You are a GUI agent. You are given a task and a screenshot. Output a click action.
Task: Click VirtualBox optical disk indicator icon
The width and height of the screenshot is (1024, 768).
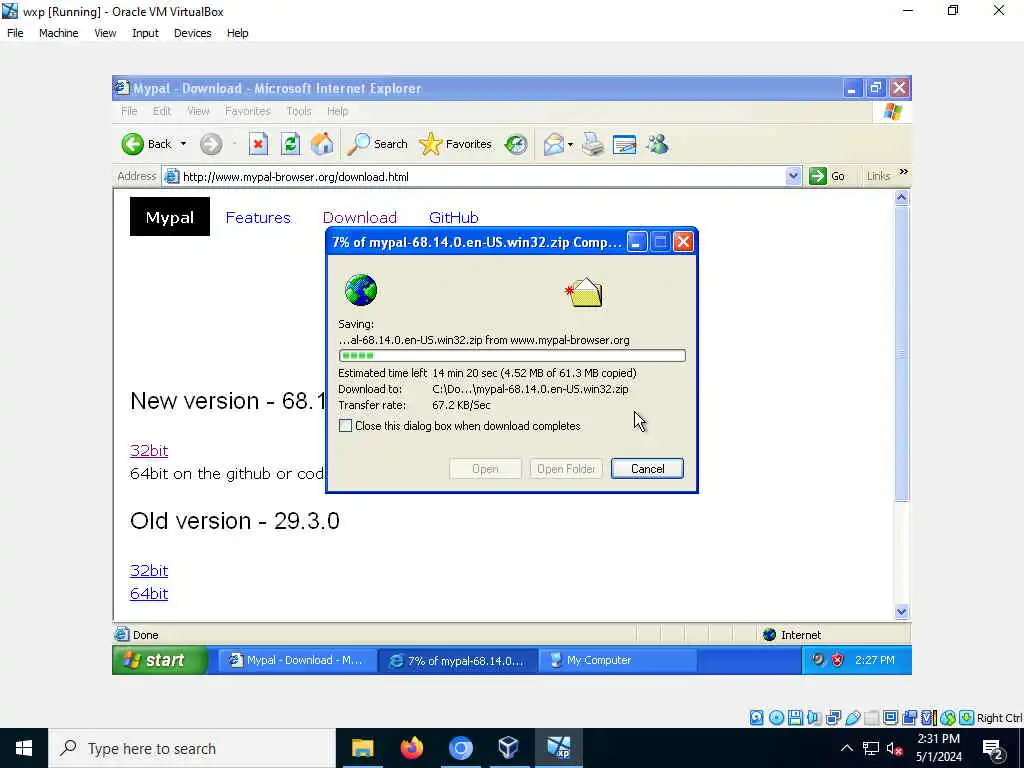[776, 718]
